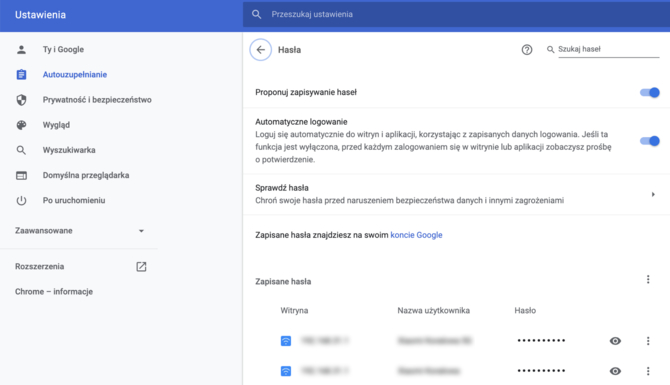Click the Proponuj zapisywanie haseł label
Image resolution: width=670 pixels, height=385 pixels.
pos(306,92)
